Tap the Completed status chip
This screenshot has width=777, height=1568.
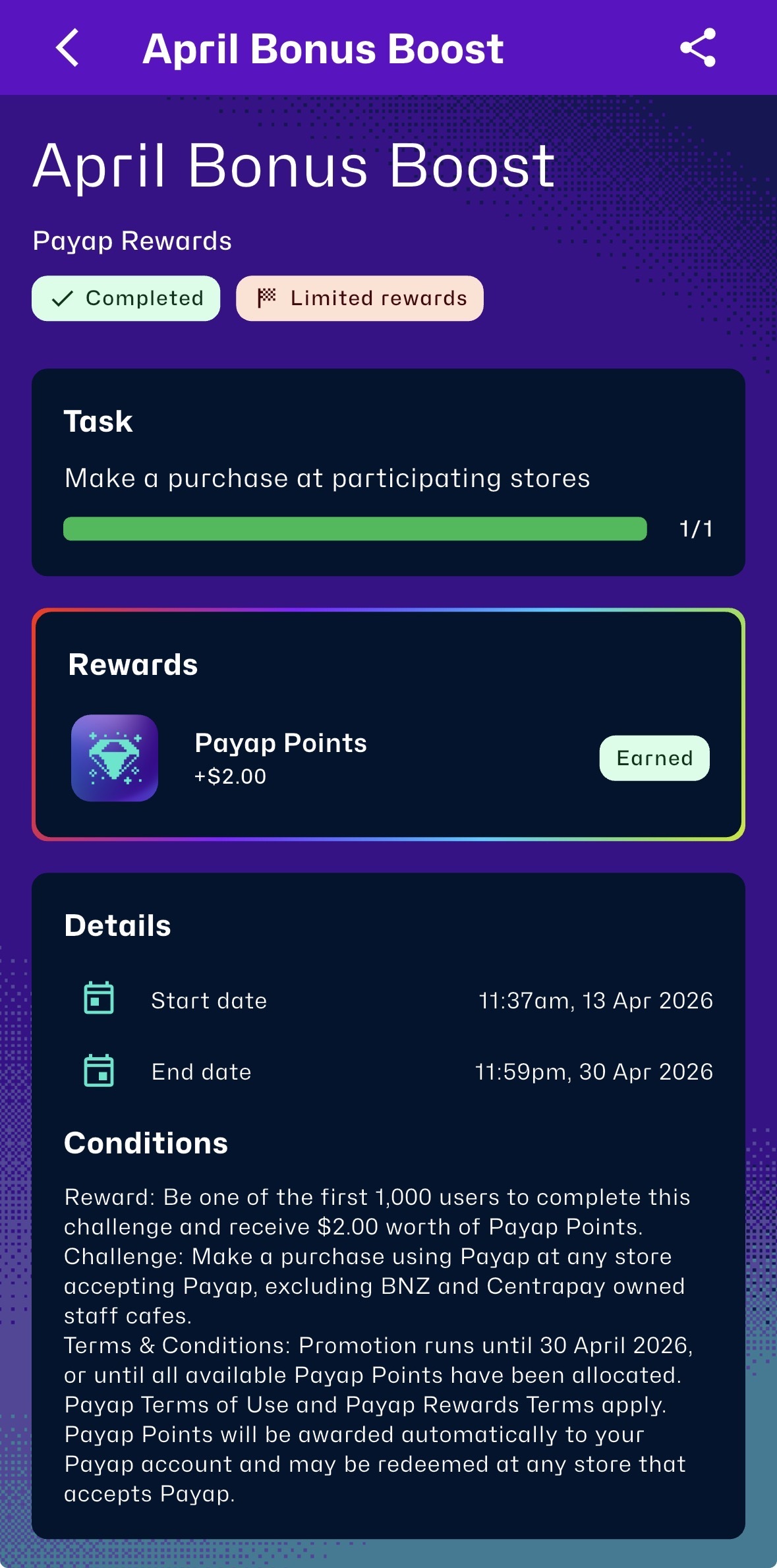pos(126,299)
